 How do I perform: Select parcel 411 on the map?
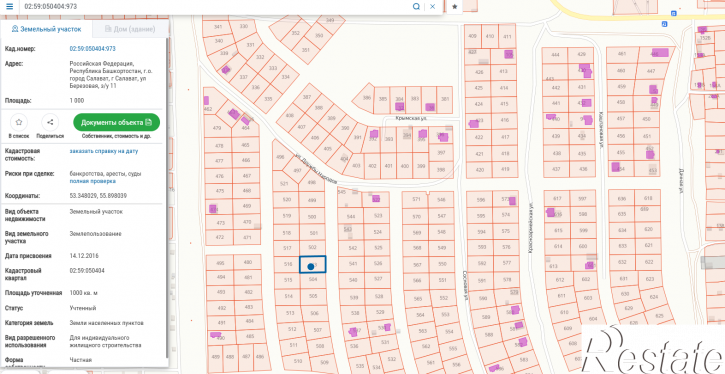507,37
